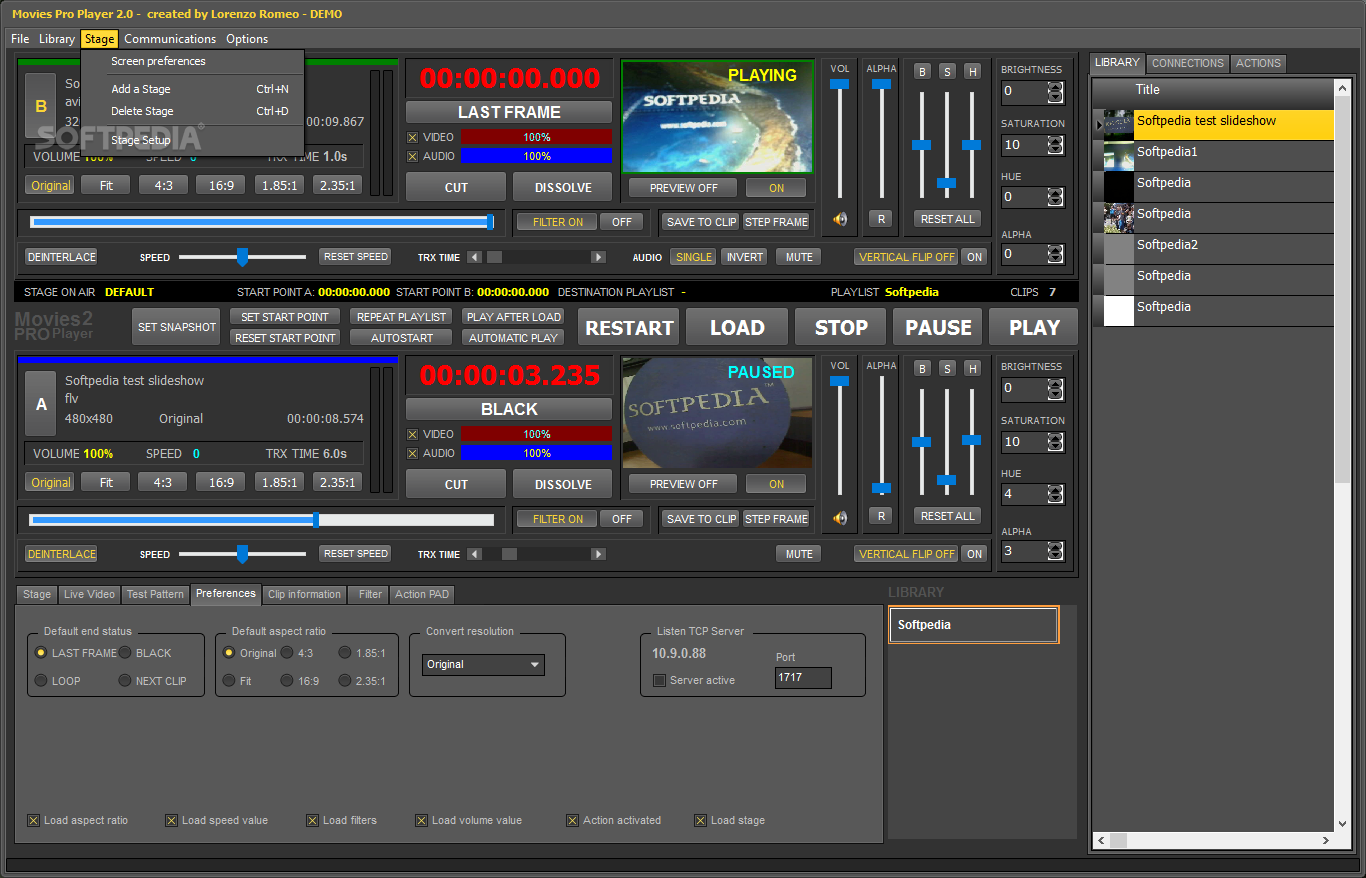Choose Add a Stage from the Stage menu
Screen dimensions: 1366x878
(193, 89)
